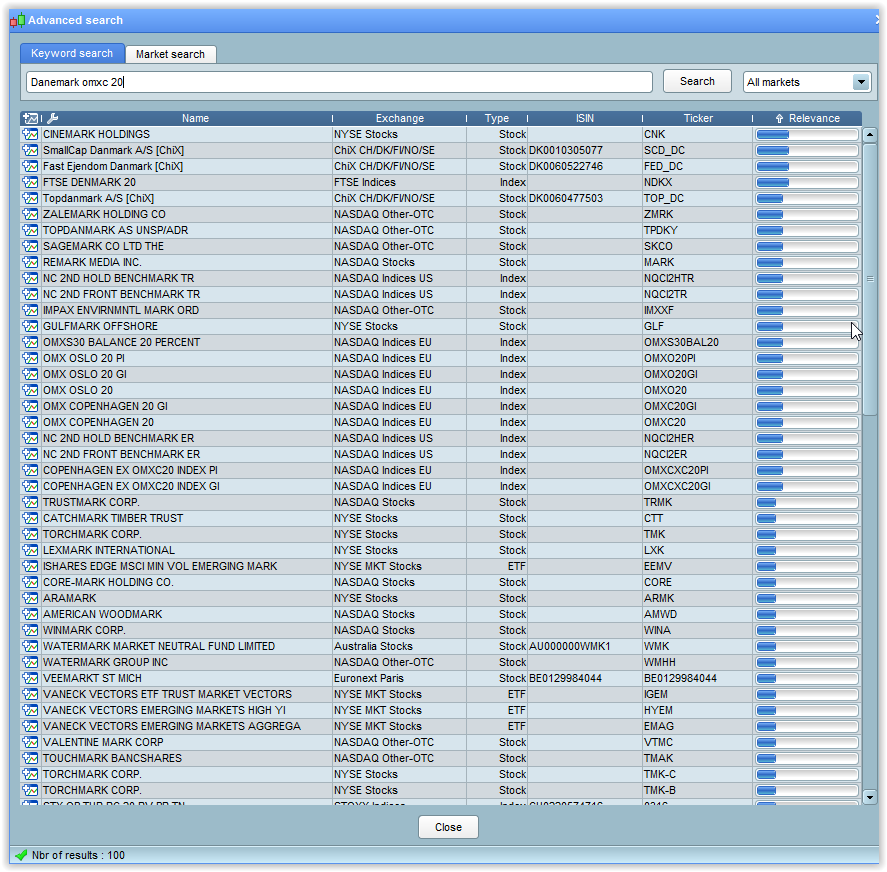887x872 pixels.
Task: Click the scrollbar down arrow
Action: pos(869,797)
